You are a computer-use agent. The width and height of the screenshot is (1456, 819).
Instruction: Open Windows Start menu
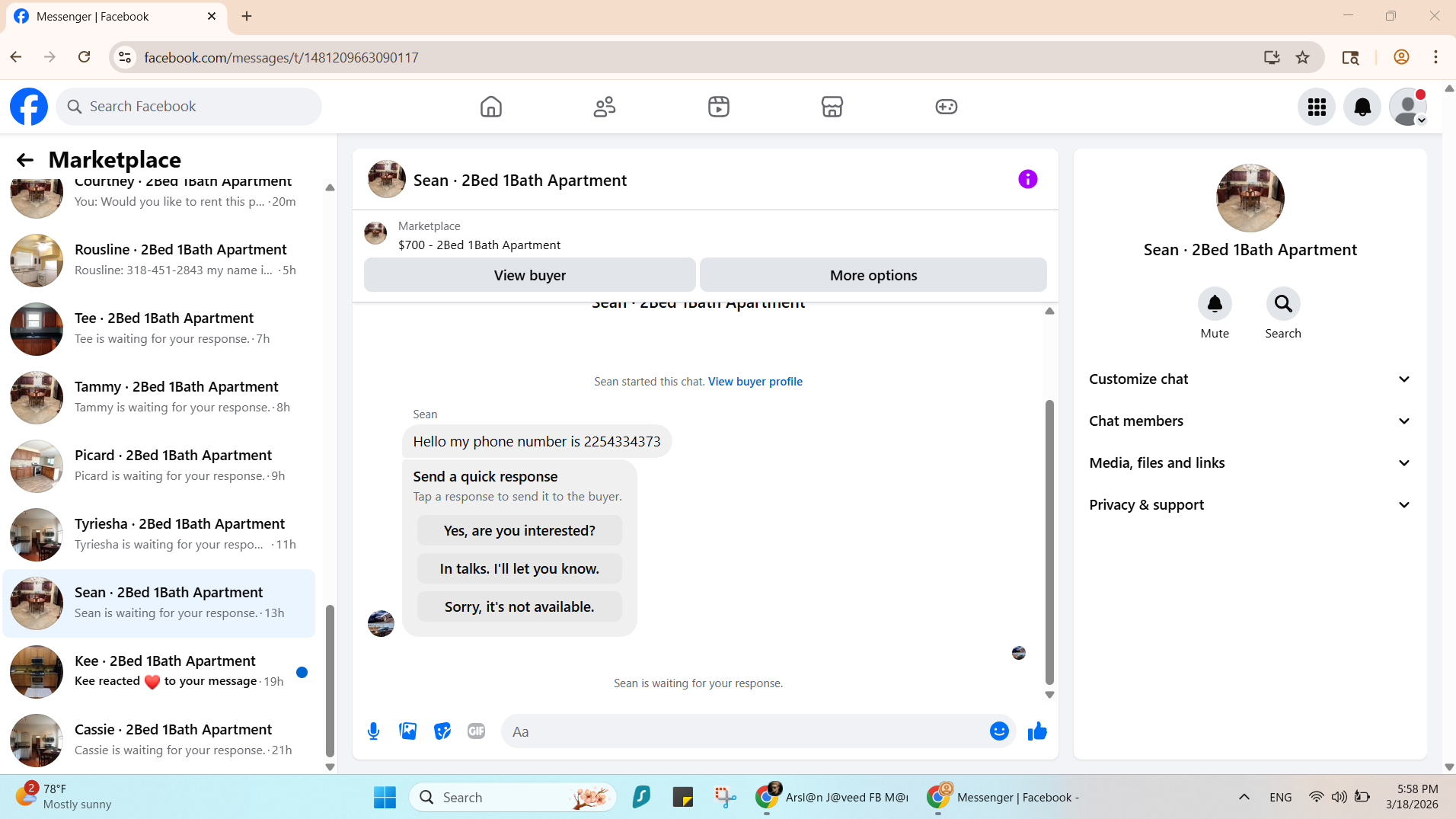click(385, 798)
